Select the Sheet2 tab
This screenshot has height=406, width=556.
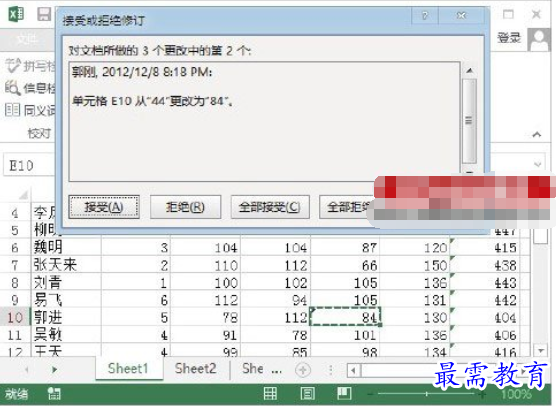(196, 369)
